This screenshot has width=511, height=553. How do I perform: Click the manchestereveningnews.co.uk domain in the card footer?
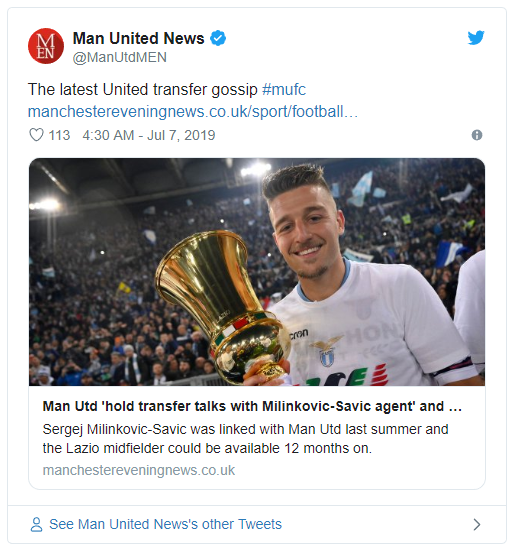coord(139,470)
